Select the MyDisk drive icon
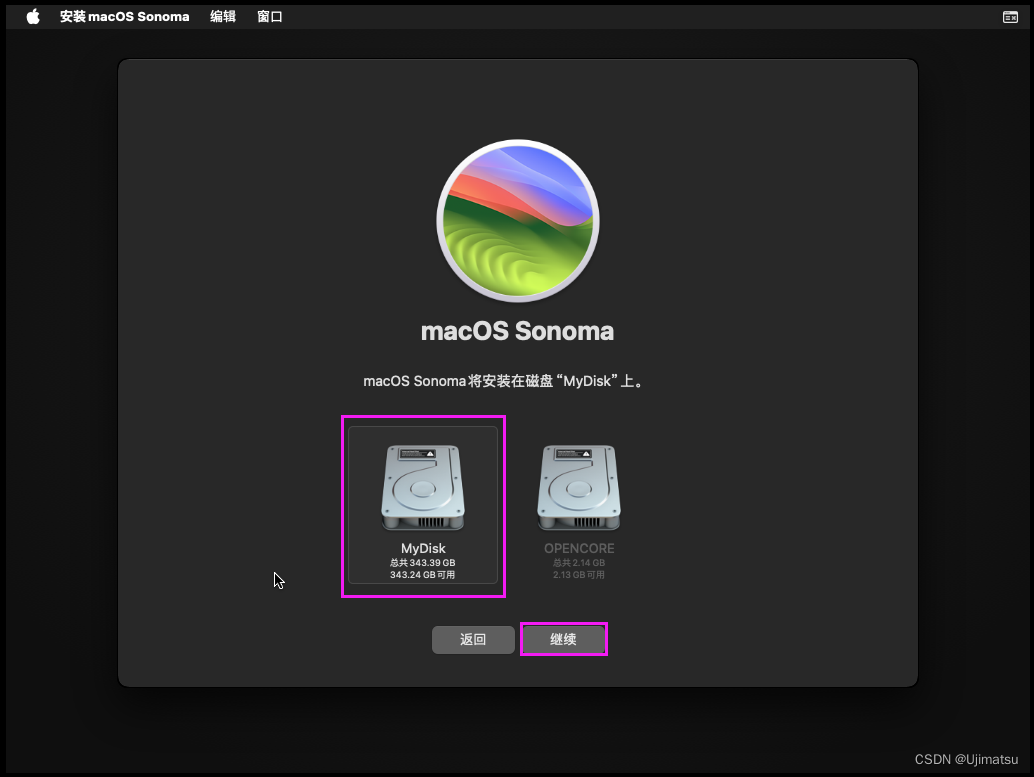The width and height of the screenshot is (1034, 777). pyautogui.click(x=423, y=487)
